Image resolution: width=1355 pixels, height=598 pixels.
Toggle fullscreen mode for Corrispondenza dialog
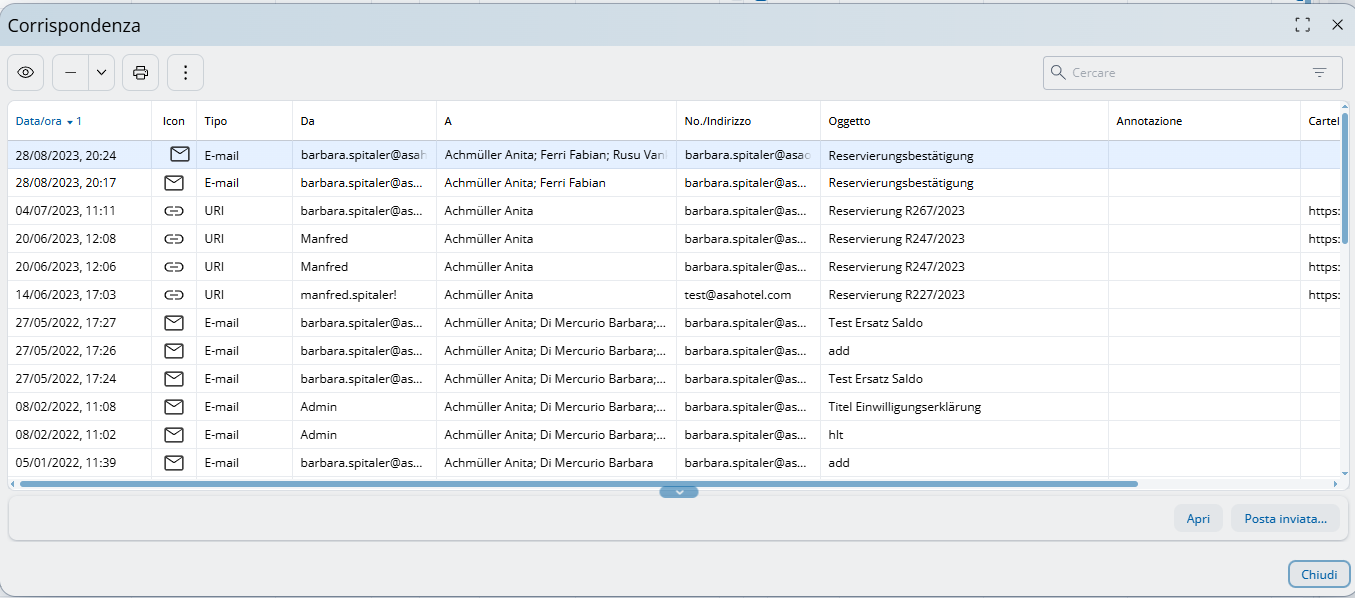pyautogui.click(x=1302, y=25)
